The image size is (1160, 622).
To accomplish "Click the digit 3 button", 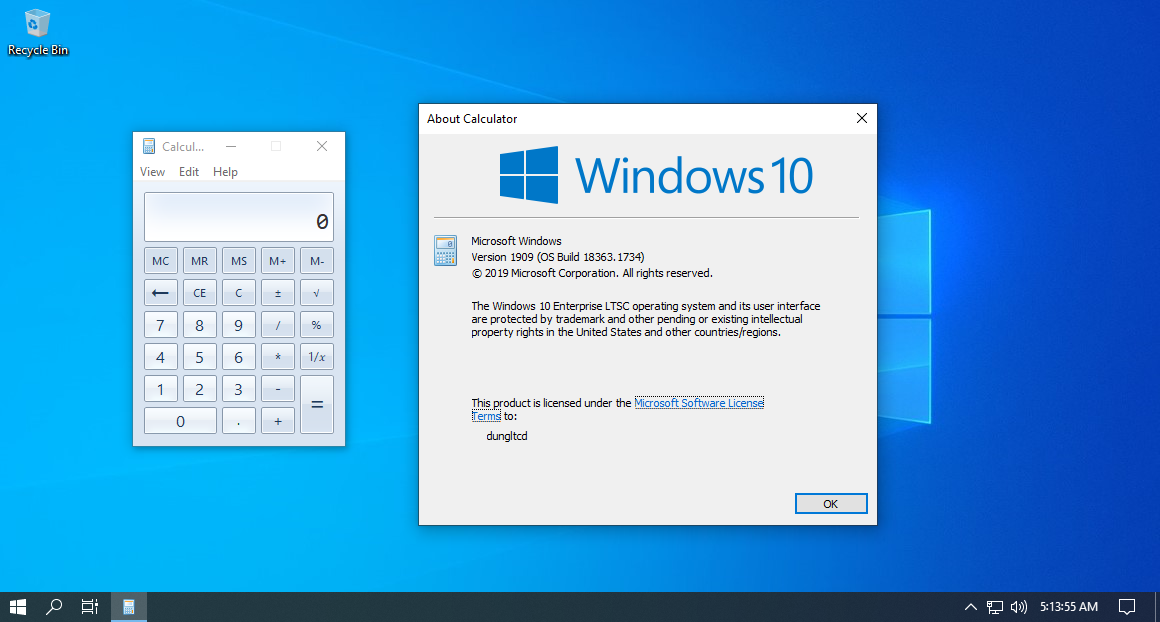I will tap(239, 389).
